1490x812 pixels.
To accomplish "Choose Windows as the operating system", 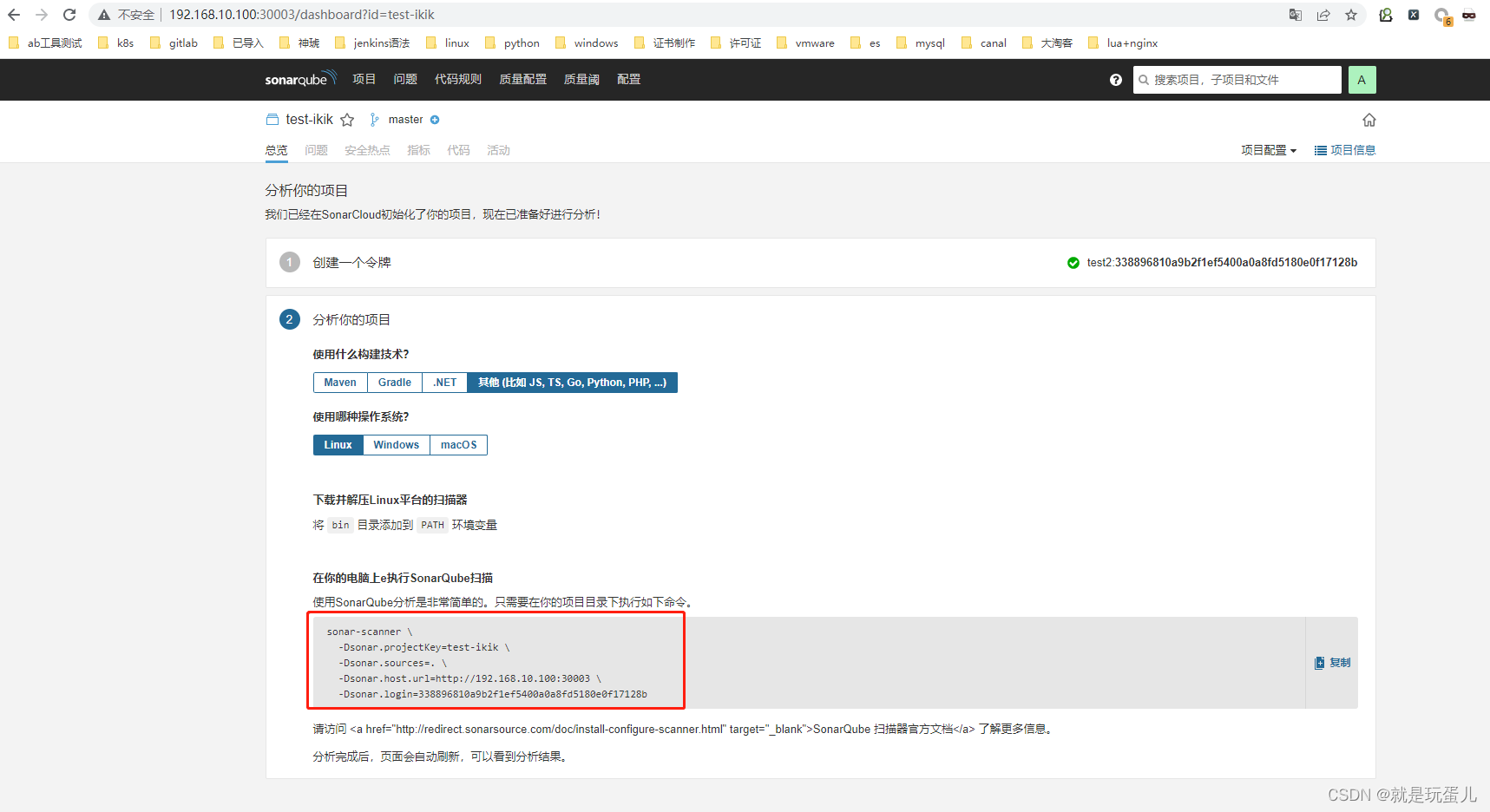I will tap(397, 445).
